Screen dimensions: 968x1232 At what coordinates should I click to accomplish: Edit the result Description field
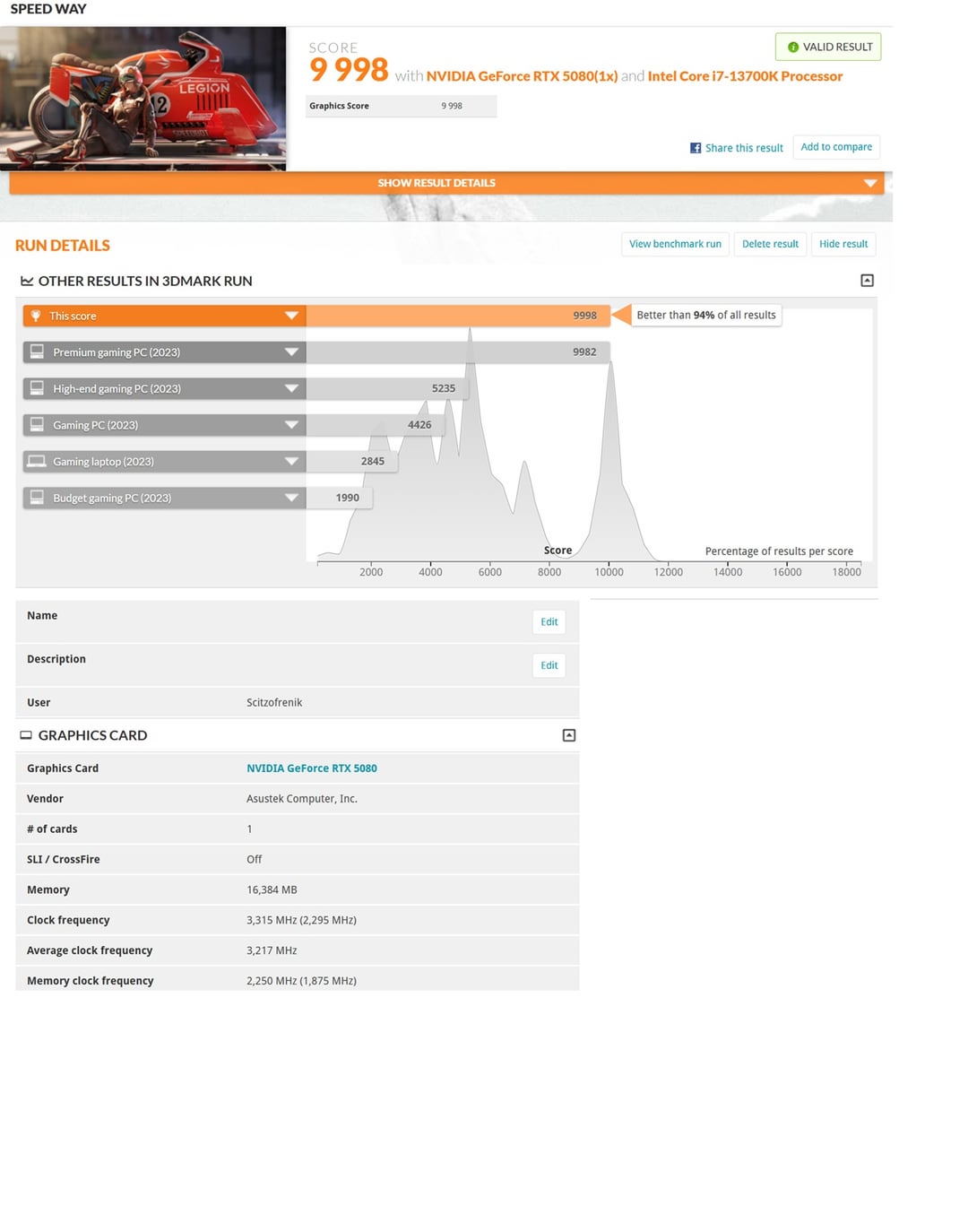(549, 665)
